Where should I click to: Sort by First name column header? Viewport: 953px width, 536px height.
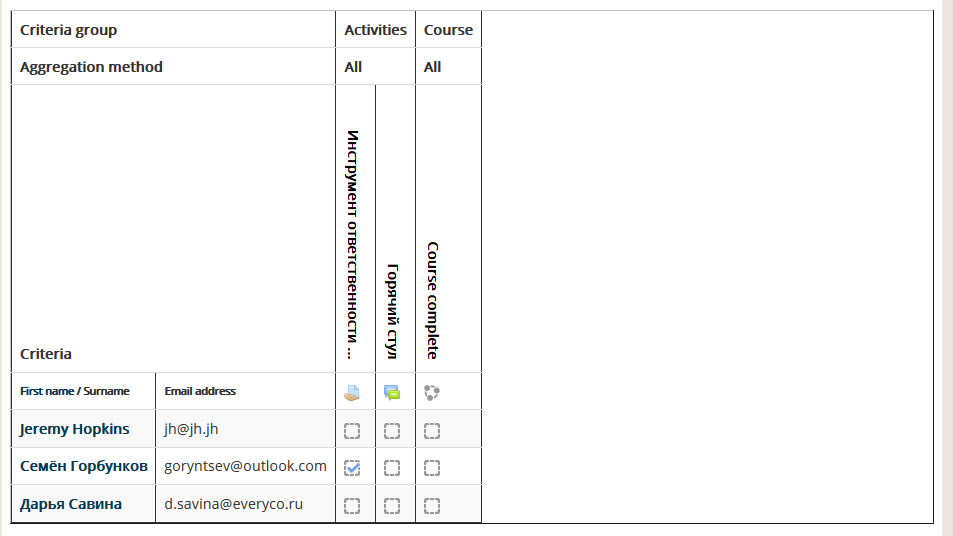47,391
